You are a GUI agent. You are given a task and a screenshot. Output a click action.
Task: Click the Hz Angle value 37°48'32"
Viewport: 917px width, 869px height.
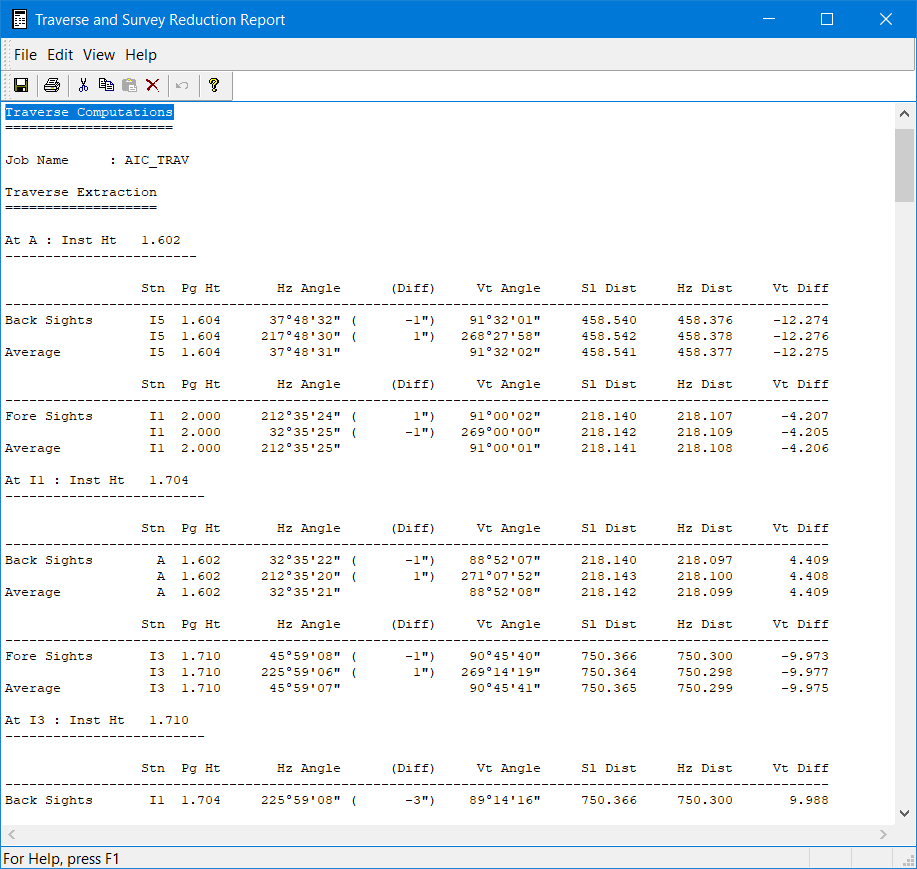(x=305, y=320)
